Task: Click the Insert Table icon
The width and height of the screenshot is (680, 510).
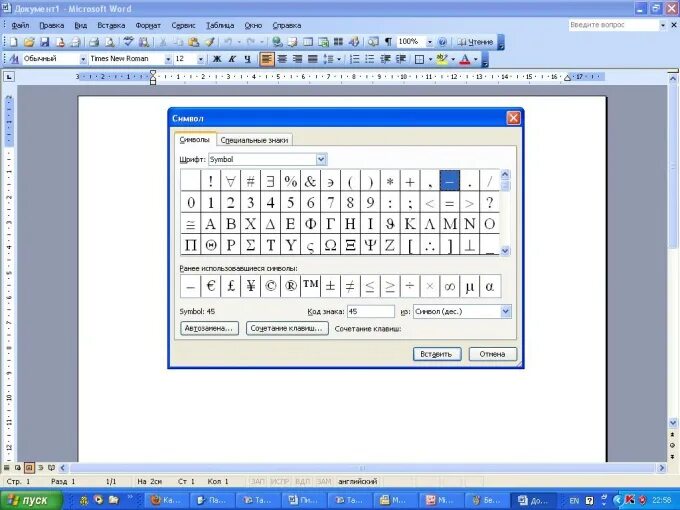Action: click(308, 42)
